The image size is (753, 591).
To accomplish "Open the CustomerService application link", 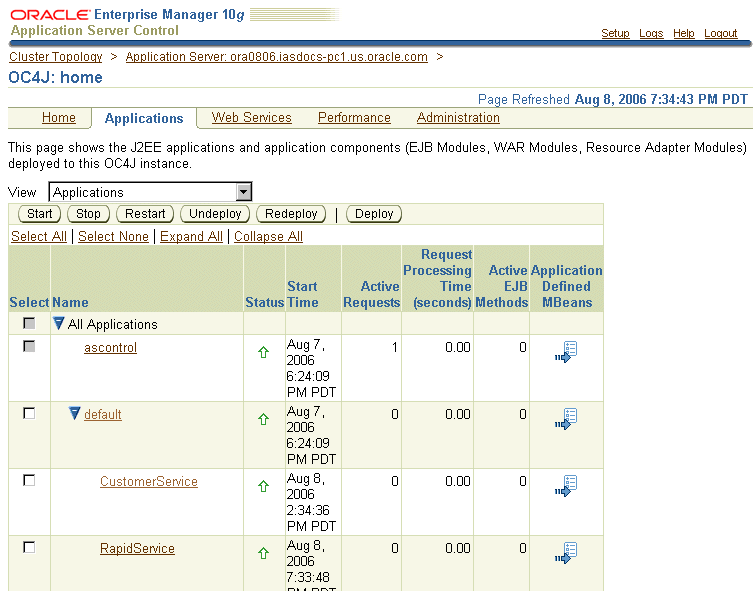I will coord(149,482).
